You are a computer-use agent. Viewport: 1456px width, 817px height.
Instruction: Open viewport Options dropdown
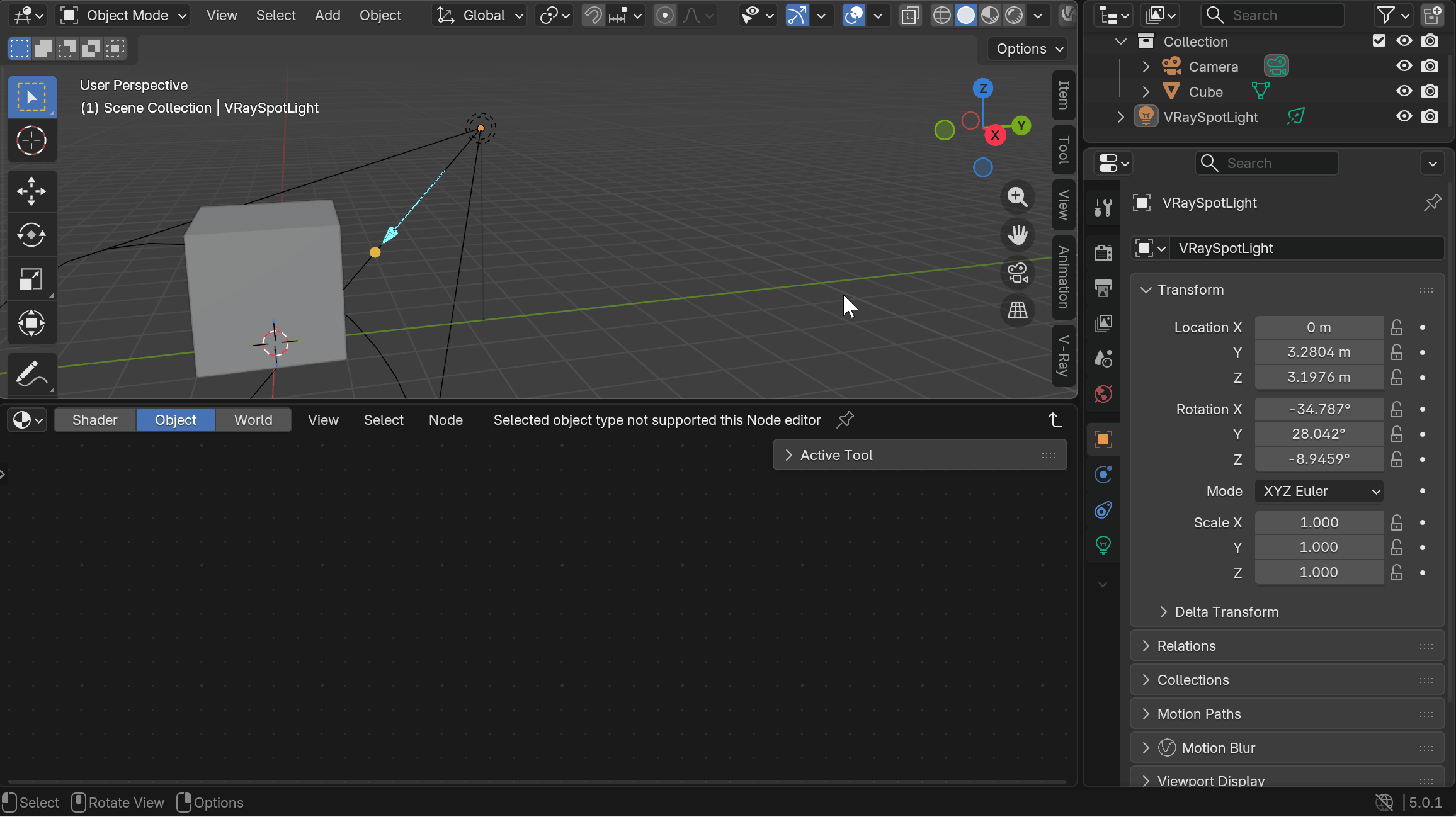pyautogui.click(x=1029, y=48)
